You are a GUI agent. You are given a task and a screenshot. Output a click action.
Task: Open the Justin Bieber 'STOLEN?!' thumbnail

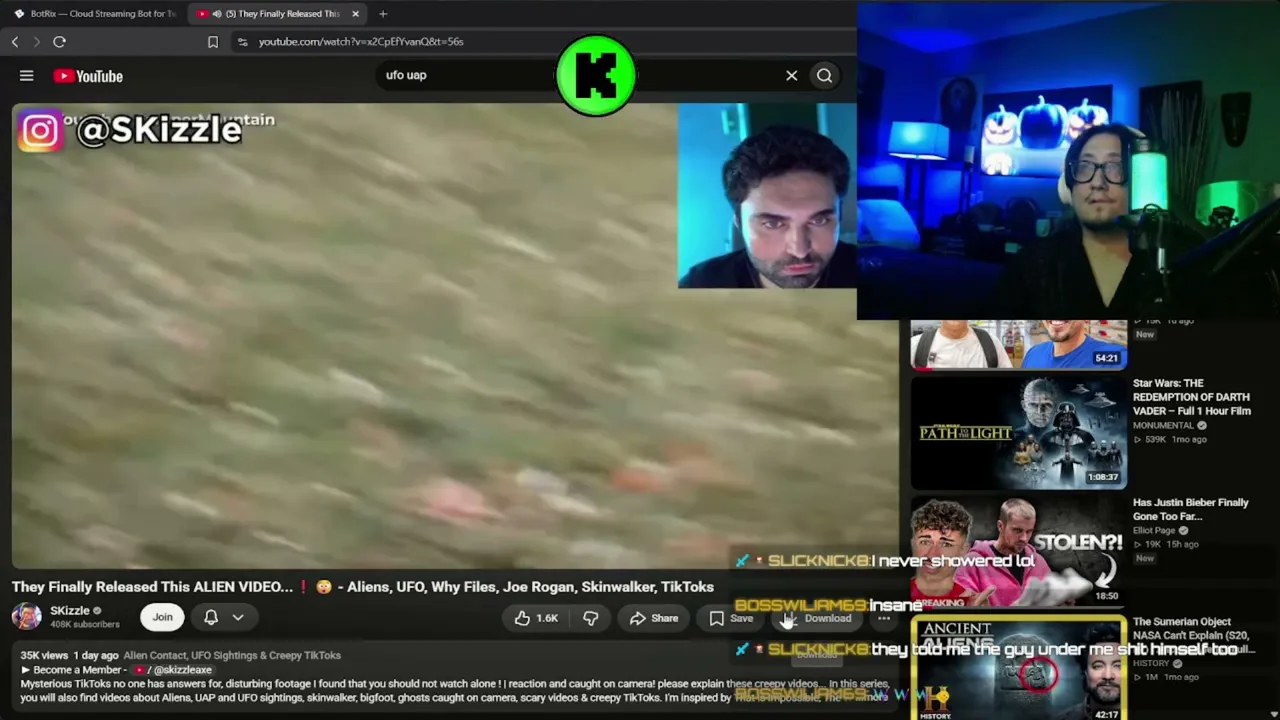[x=1018, y=551]
